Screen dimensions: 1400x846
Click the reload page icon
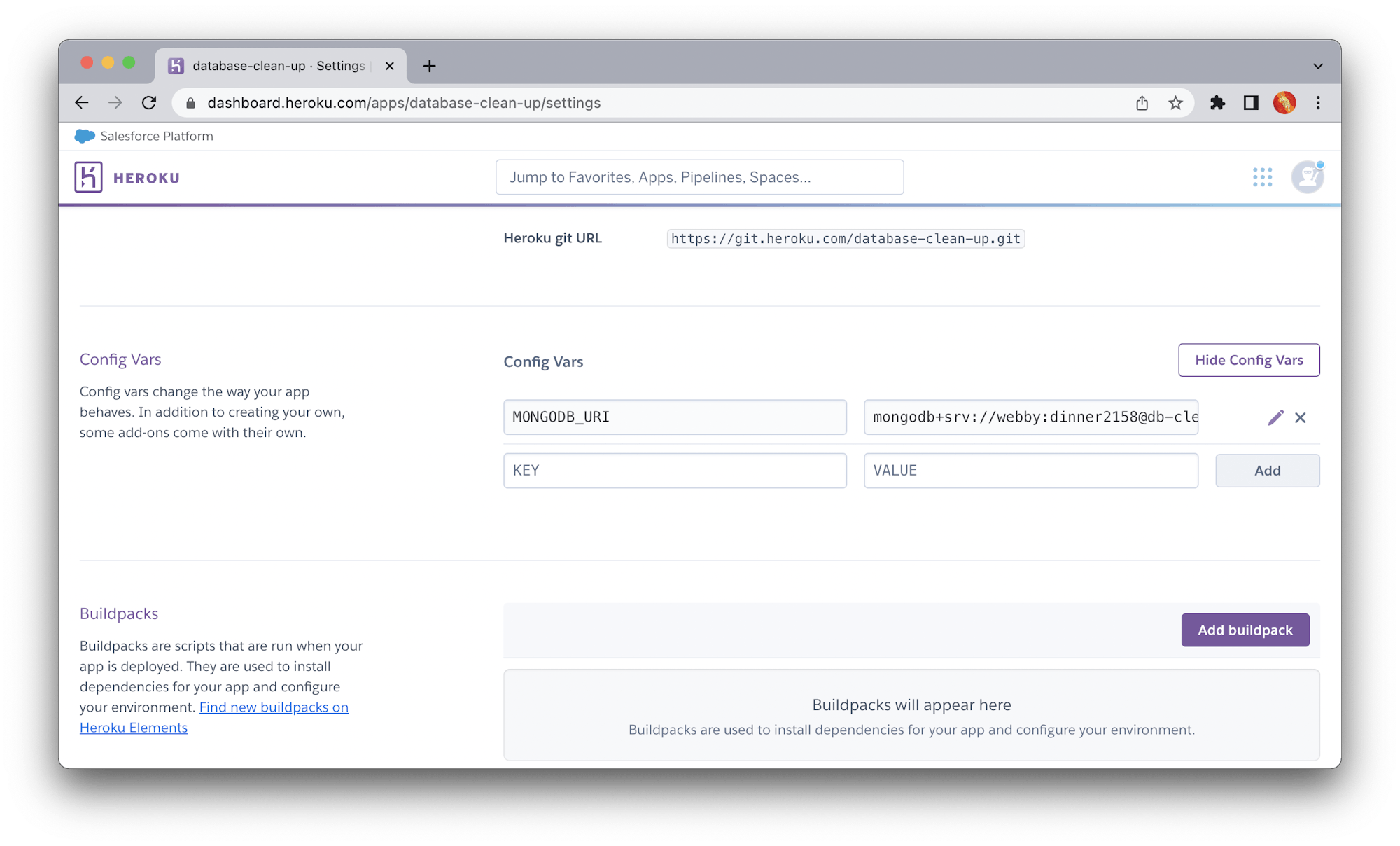coord(149,102)
